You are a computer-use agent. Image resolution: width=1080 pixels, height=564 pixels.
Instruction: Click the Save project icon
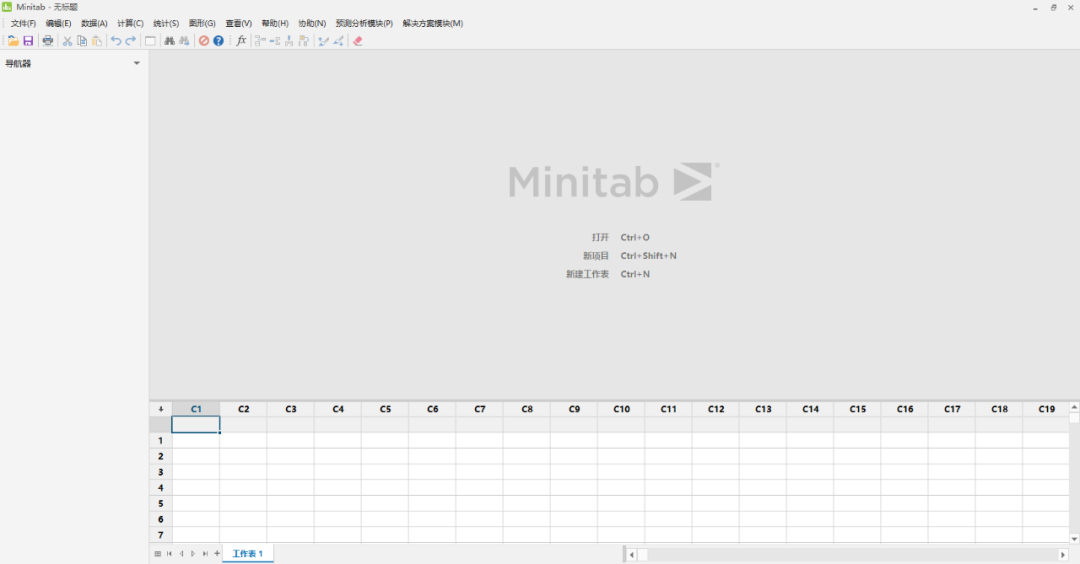coord(28,41)
